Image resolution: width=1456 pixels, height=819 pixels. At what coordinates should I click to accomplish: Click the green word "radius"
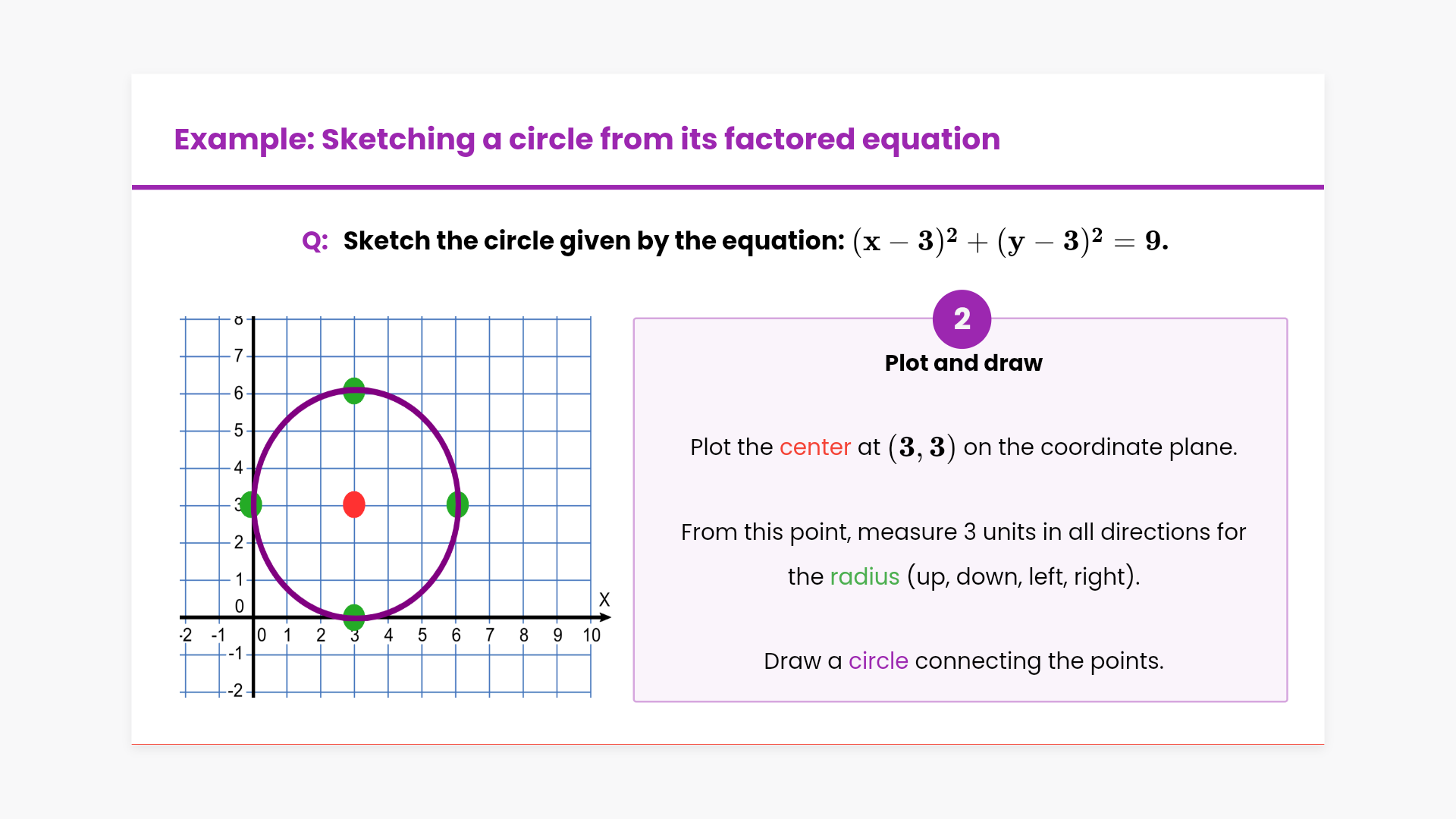point(864,577)
